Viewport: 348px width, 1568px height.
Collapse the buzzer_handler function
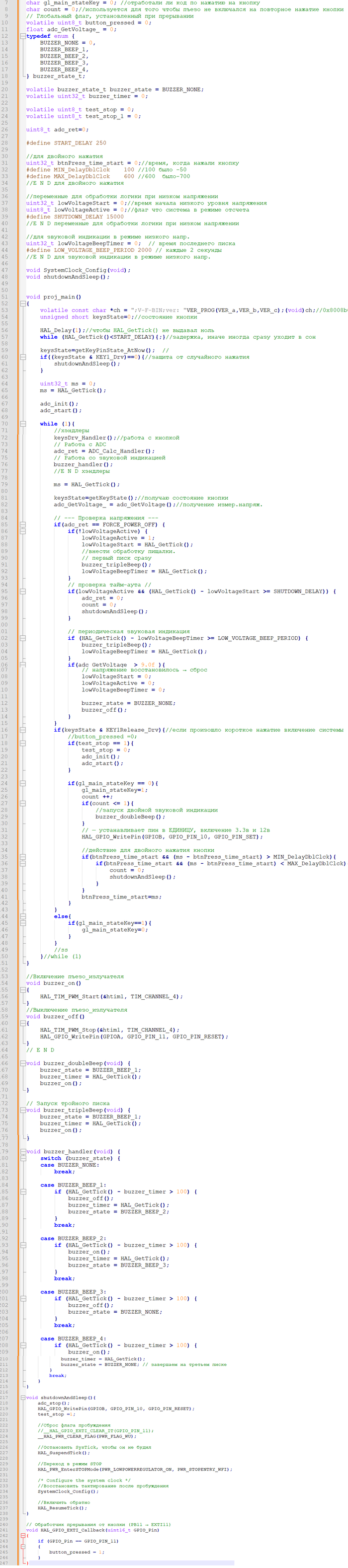(x=22, y=1152)
